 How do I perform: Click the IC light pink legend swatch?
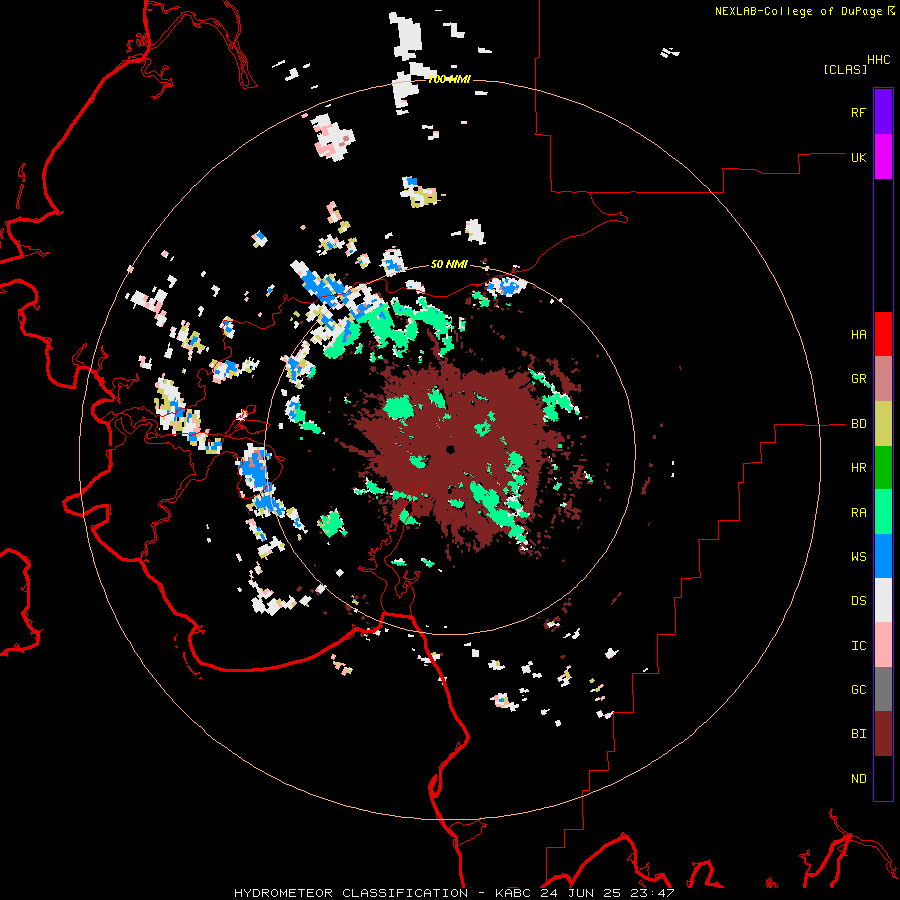883,645
